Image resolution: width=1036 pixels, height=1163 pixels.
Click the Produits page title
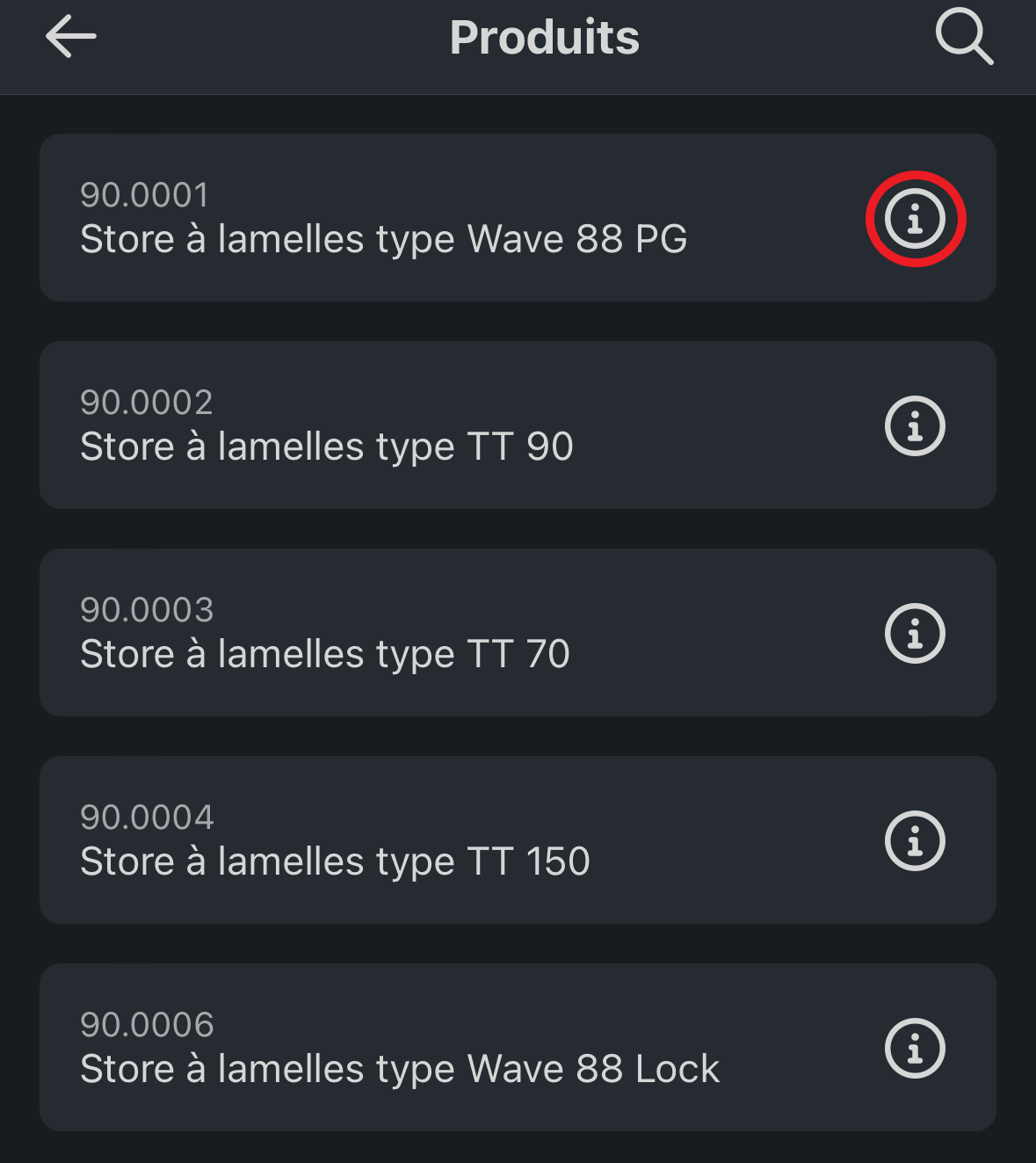544,38
